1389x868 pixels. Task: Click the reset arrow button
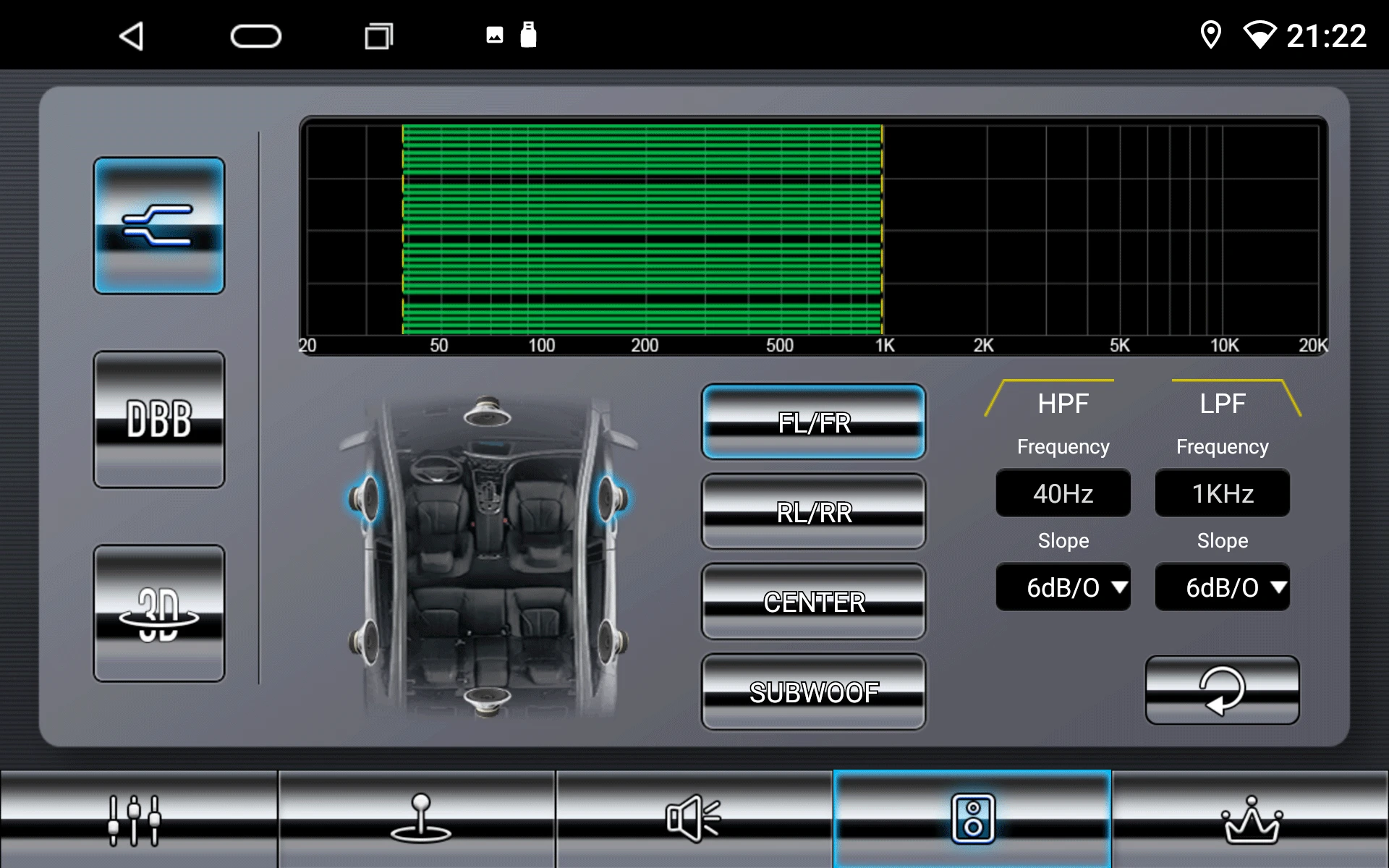[1222, 690]
